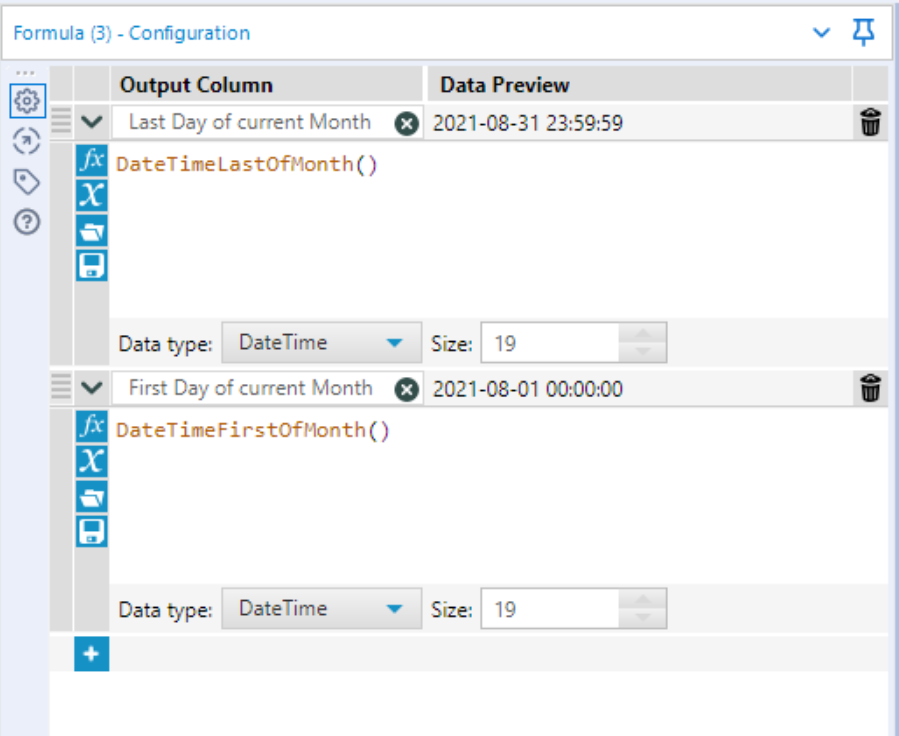This screenshot has width=899, height=736.
Task: Open the configuration window dropdown arrow
Action: 822,33
